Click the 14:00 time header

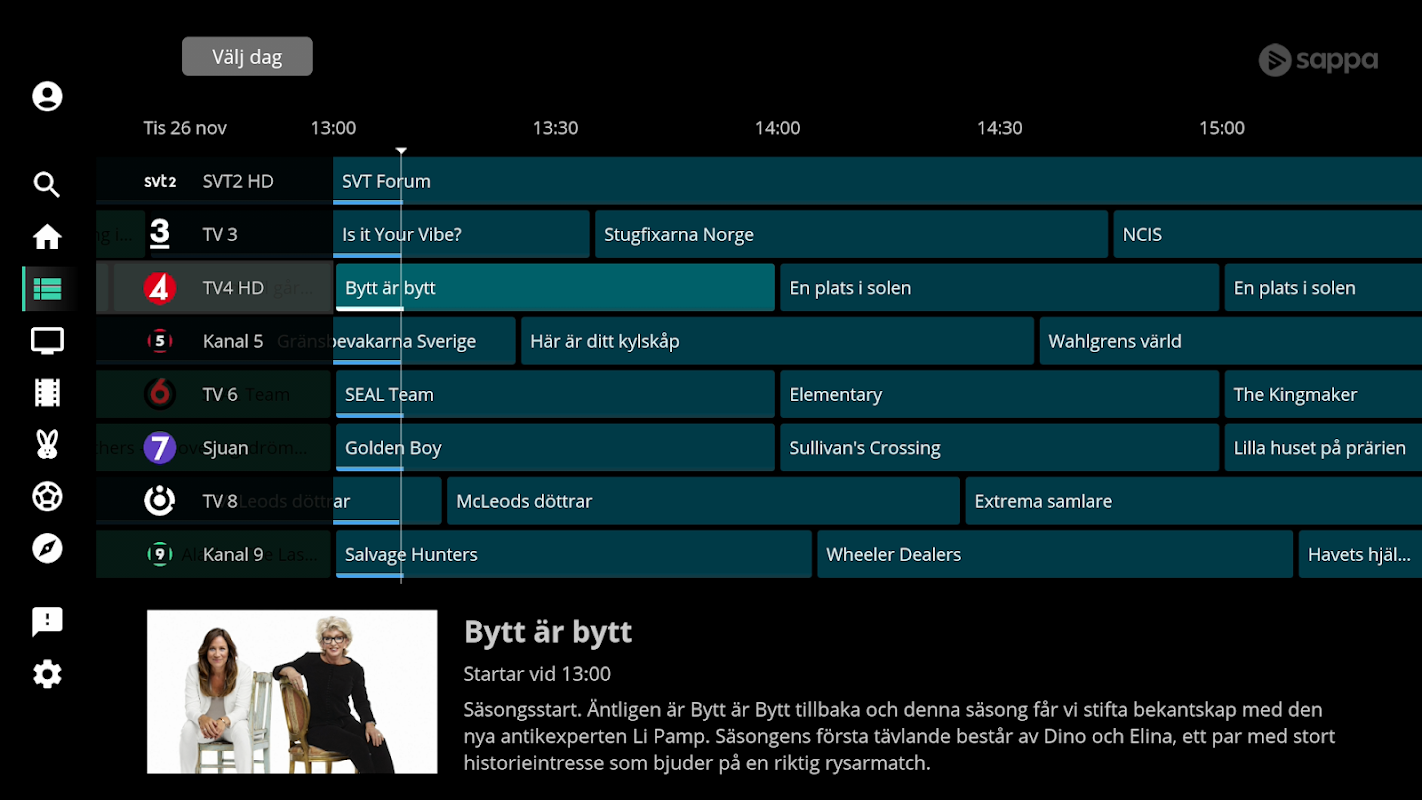tap(777, 128)
